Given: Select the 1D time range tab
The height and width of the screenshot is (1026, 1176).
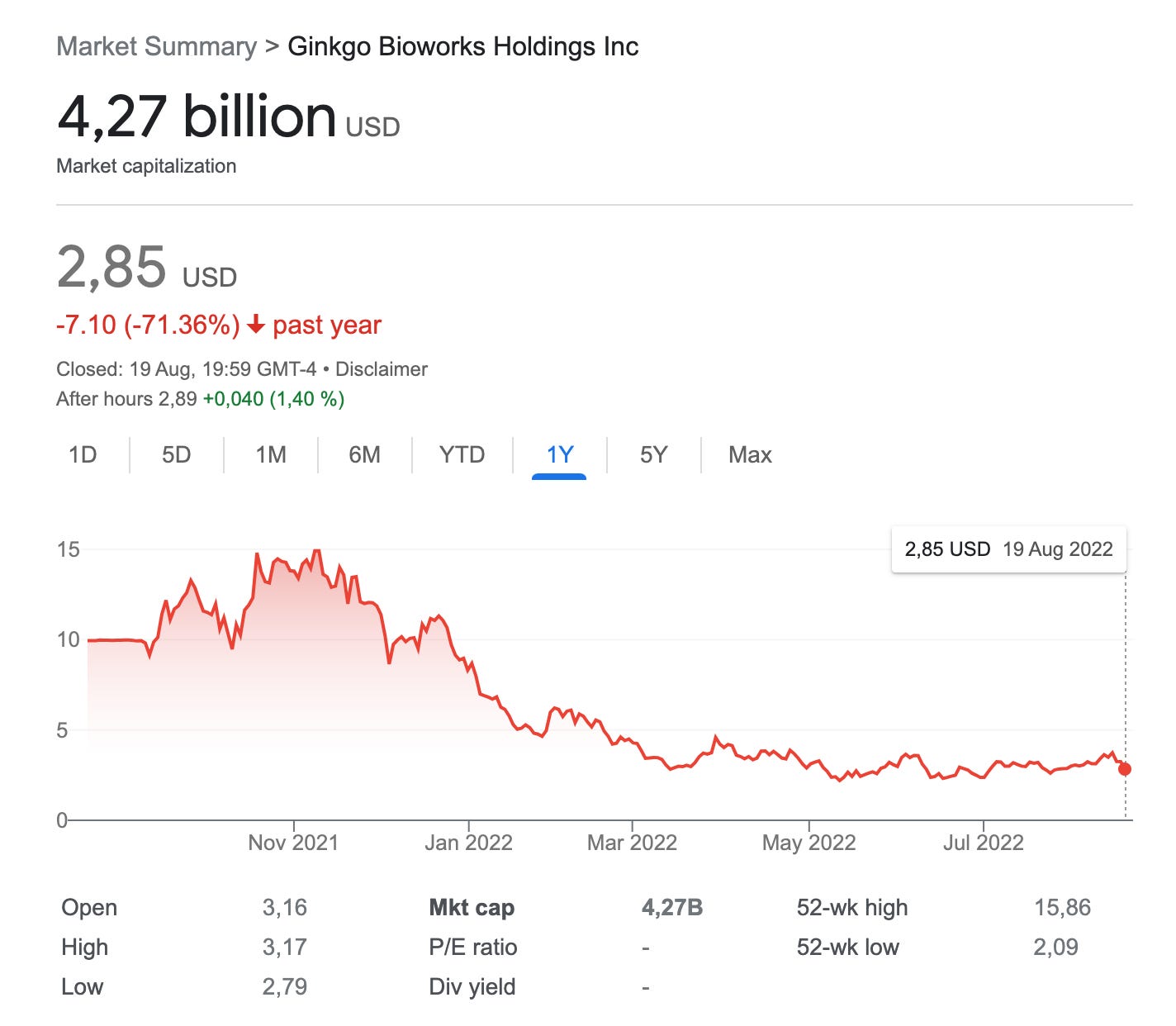Looking at the screenshot, I should pyautogui.click(x=83, y=454).
